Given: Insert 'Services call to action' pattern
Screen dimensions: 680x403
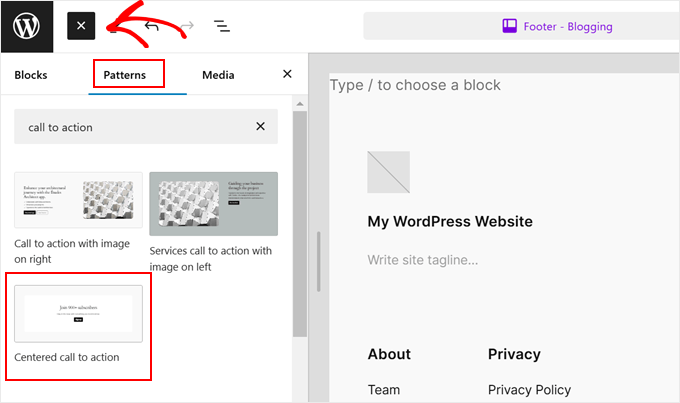Looking at the screenshot, I should coord(213,204).
